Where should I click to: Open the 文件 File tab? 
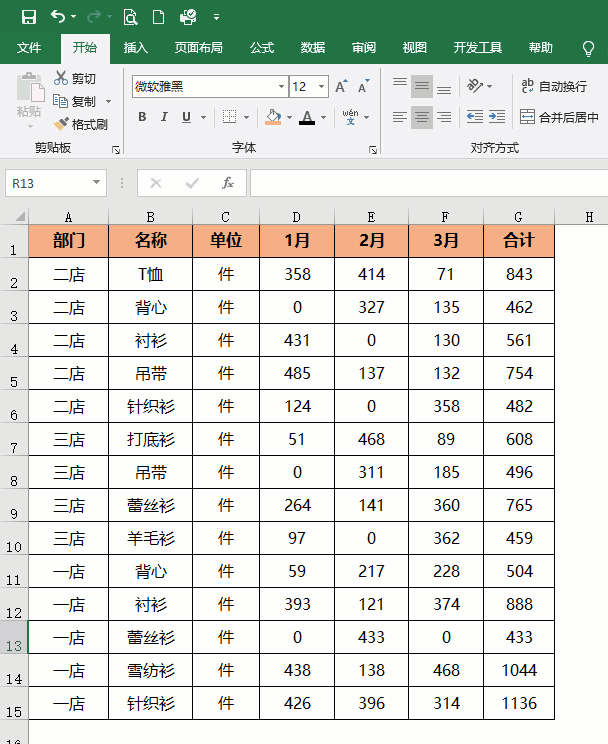tap(29, 47)
